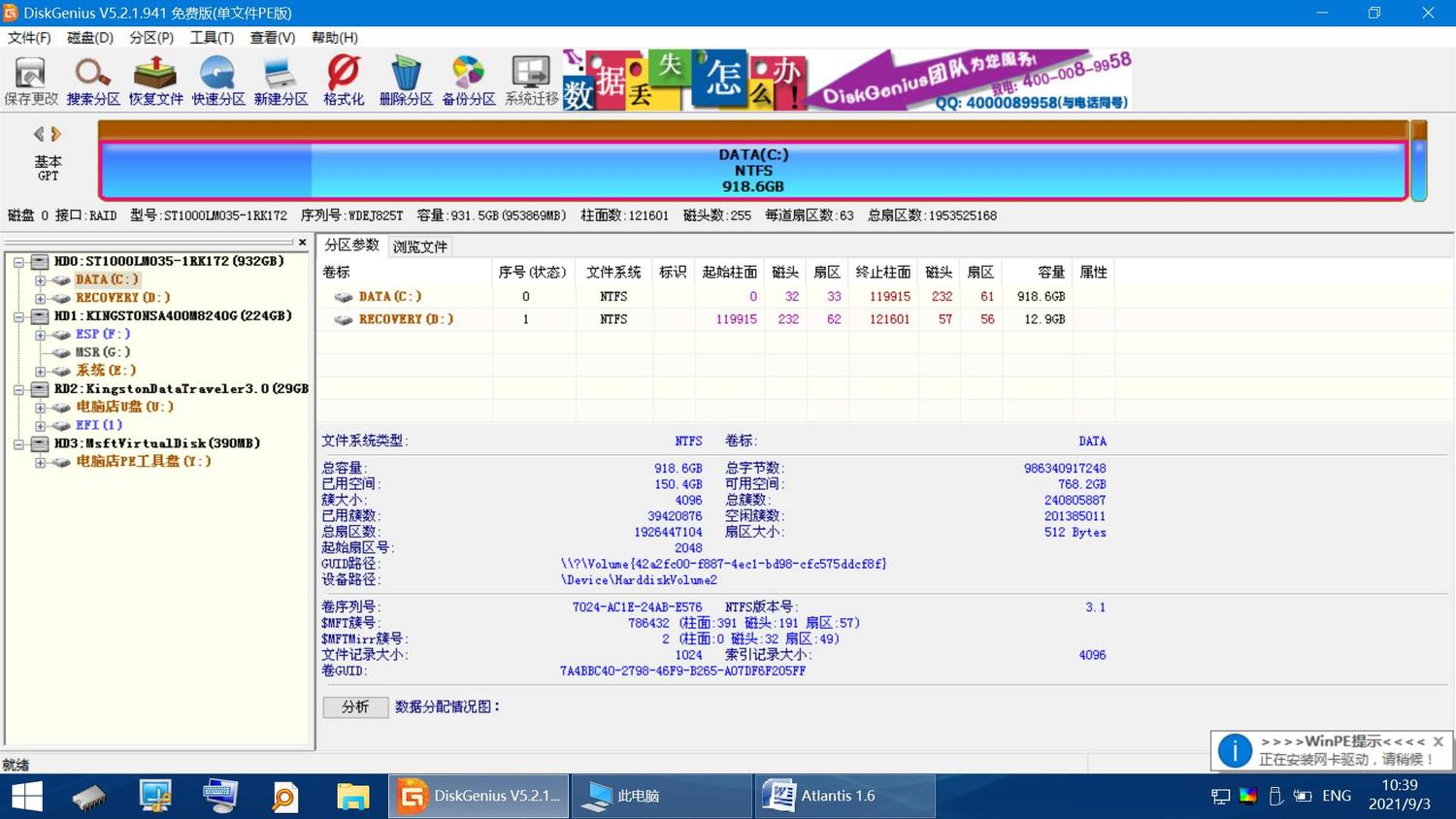Open the DiskGenius banner advertisement

coord(846,80)
